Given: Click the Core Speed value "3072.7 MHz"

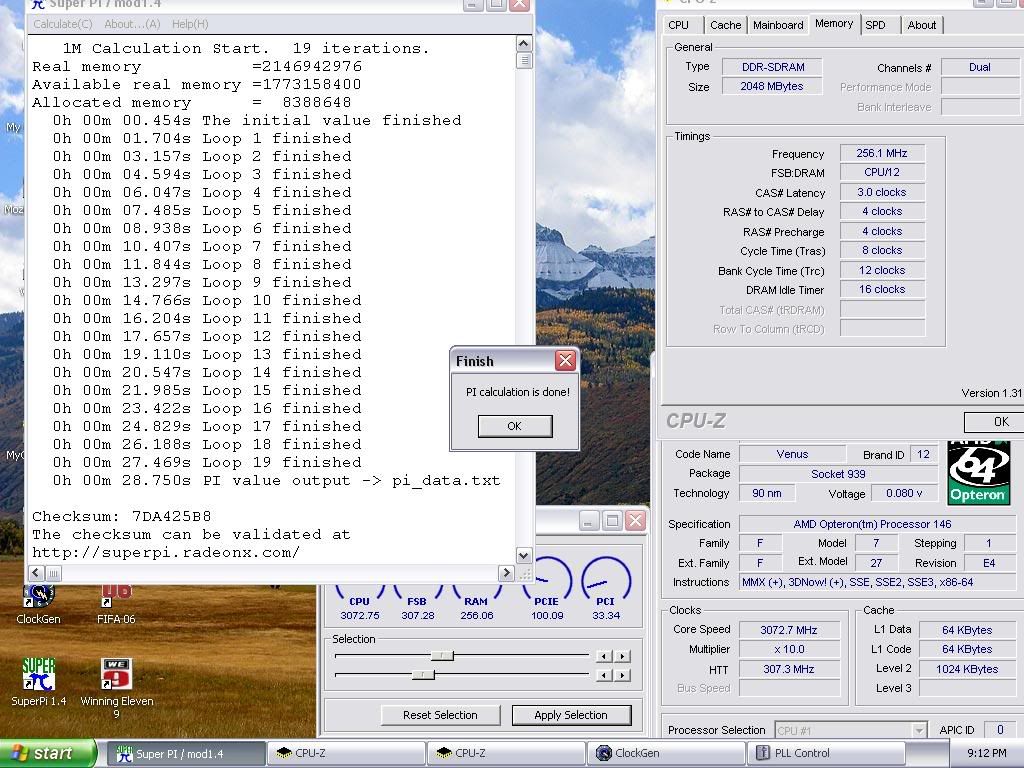Looking at the screenshot, I should point(789,630).
